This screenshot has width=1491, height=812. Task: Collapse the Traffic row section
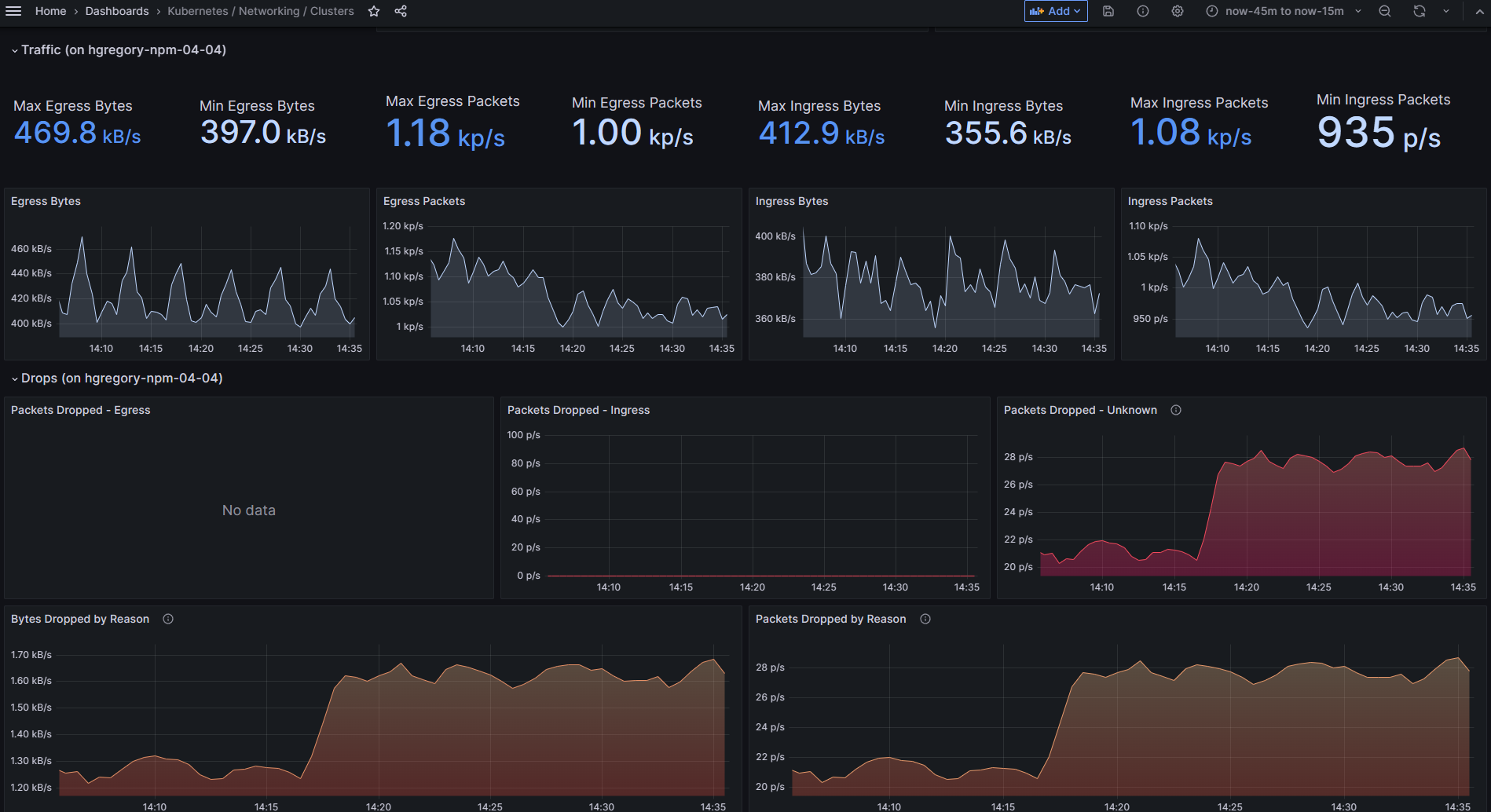tap(15, 50)
